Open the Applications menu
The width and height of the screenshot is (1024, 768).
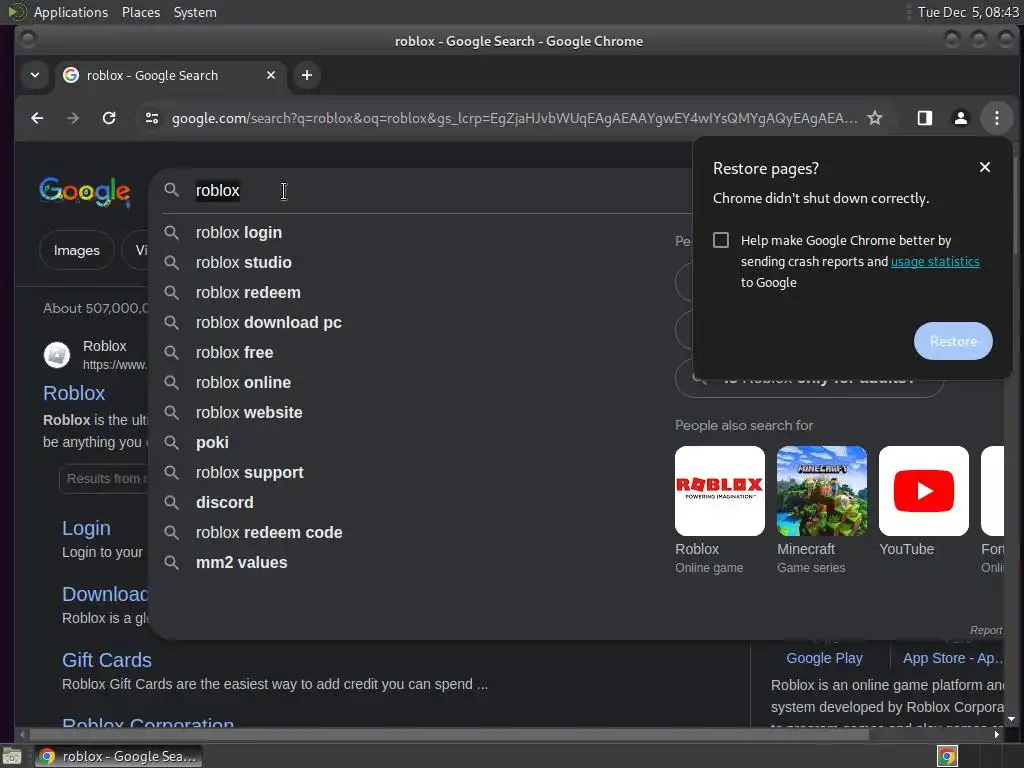click(71, 12)
